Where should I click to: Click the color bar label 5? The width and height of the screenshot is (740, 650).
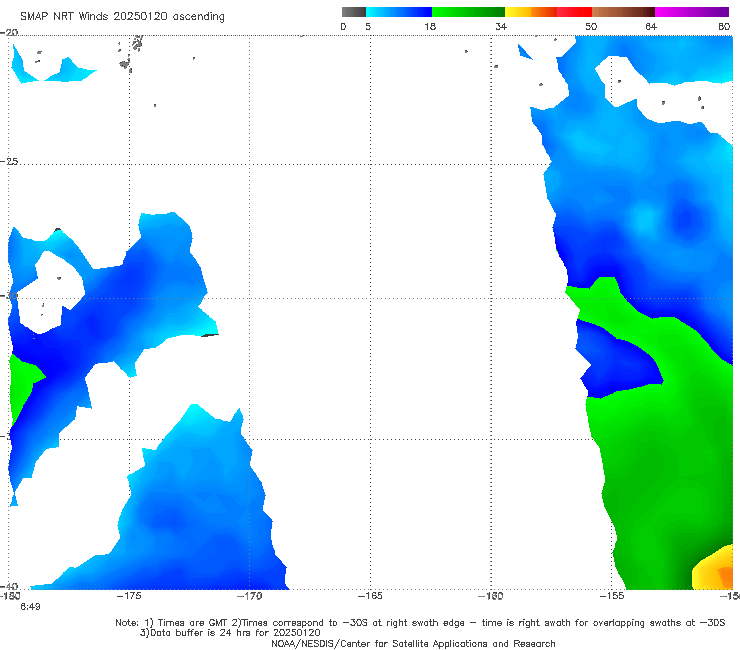pos(368,26)
